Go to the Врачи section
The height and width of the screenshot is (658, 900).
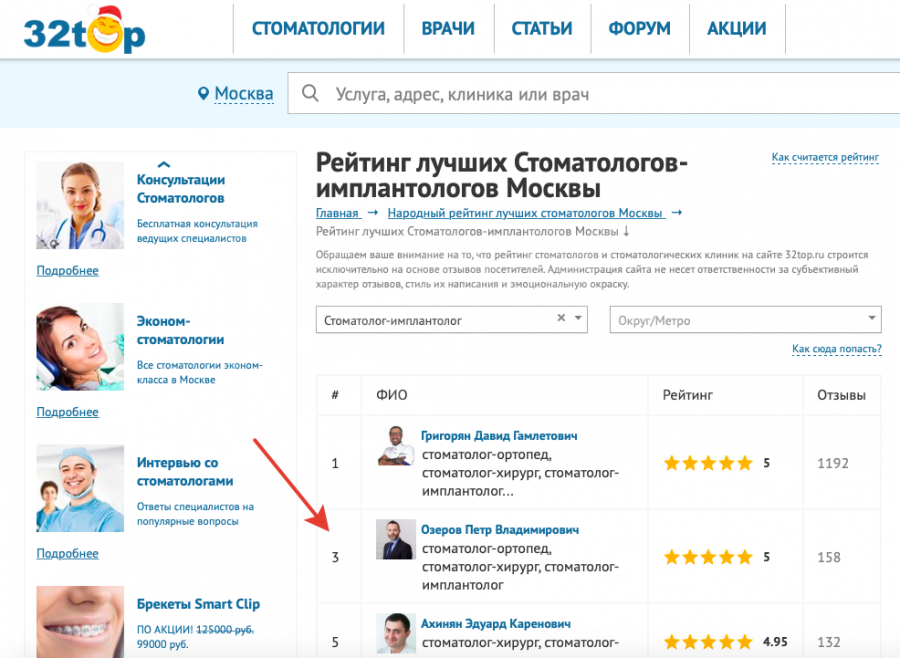click(x=447, y=28)
